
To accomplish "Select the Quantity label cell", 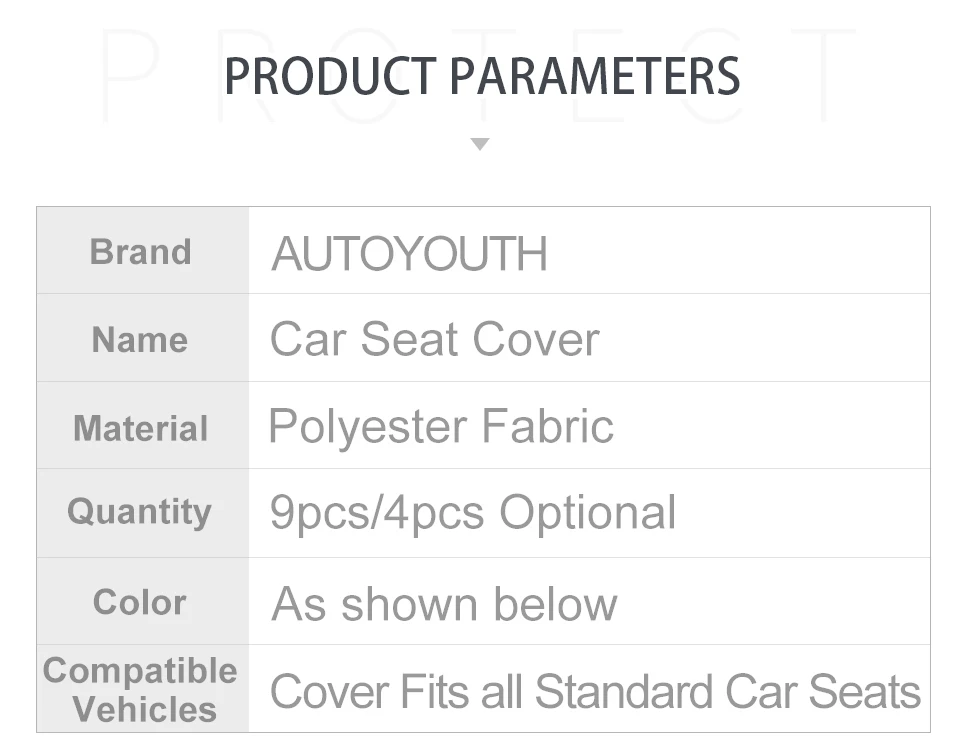I will [x=140, y=512].
